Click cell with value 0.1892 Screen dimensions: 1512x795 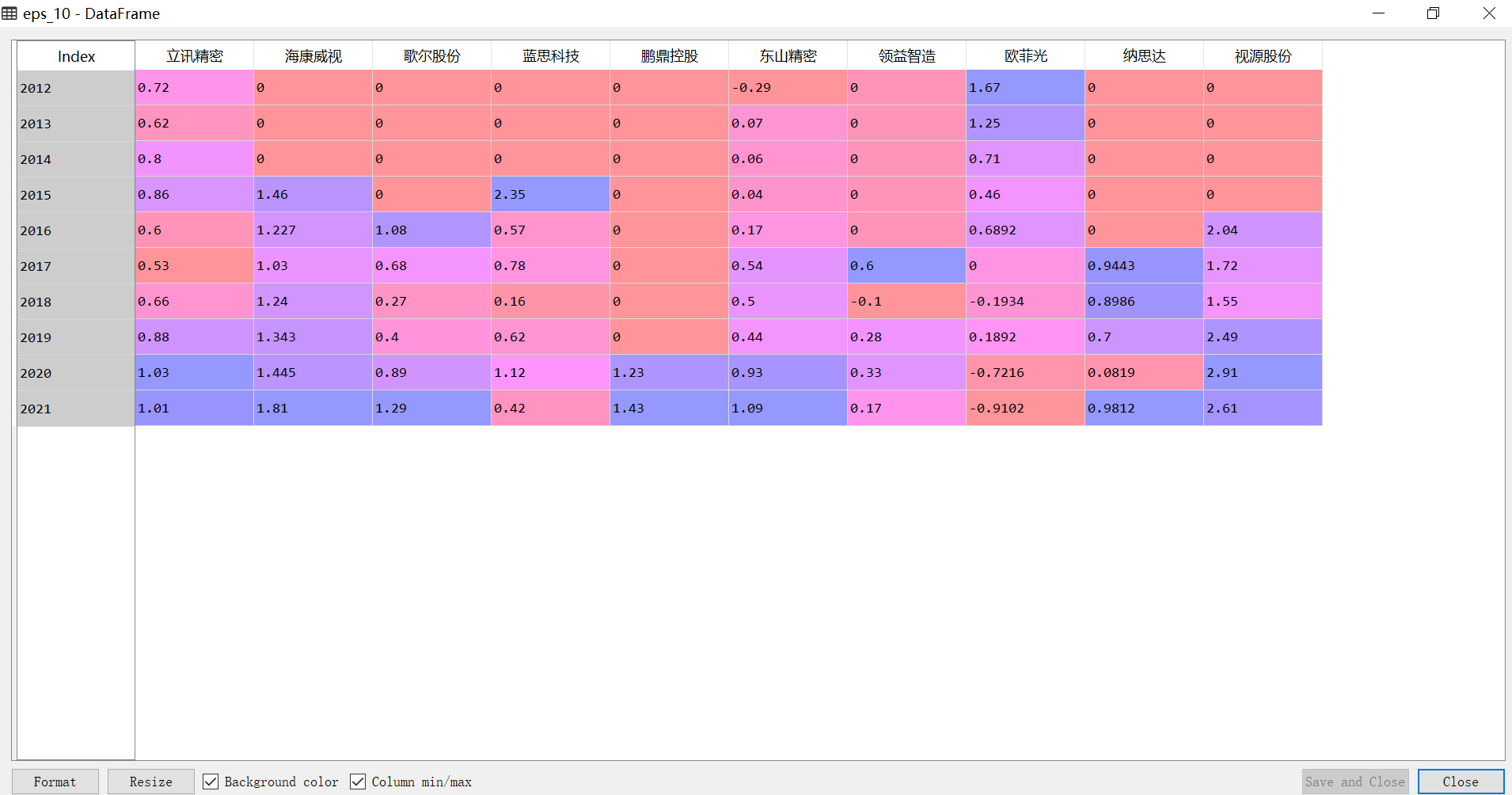pyautogui.click(x=1026, y=337)
